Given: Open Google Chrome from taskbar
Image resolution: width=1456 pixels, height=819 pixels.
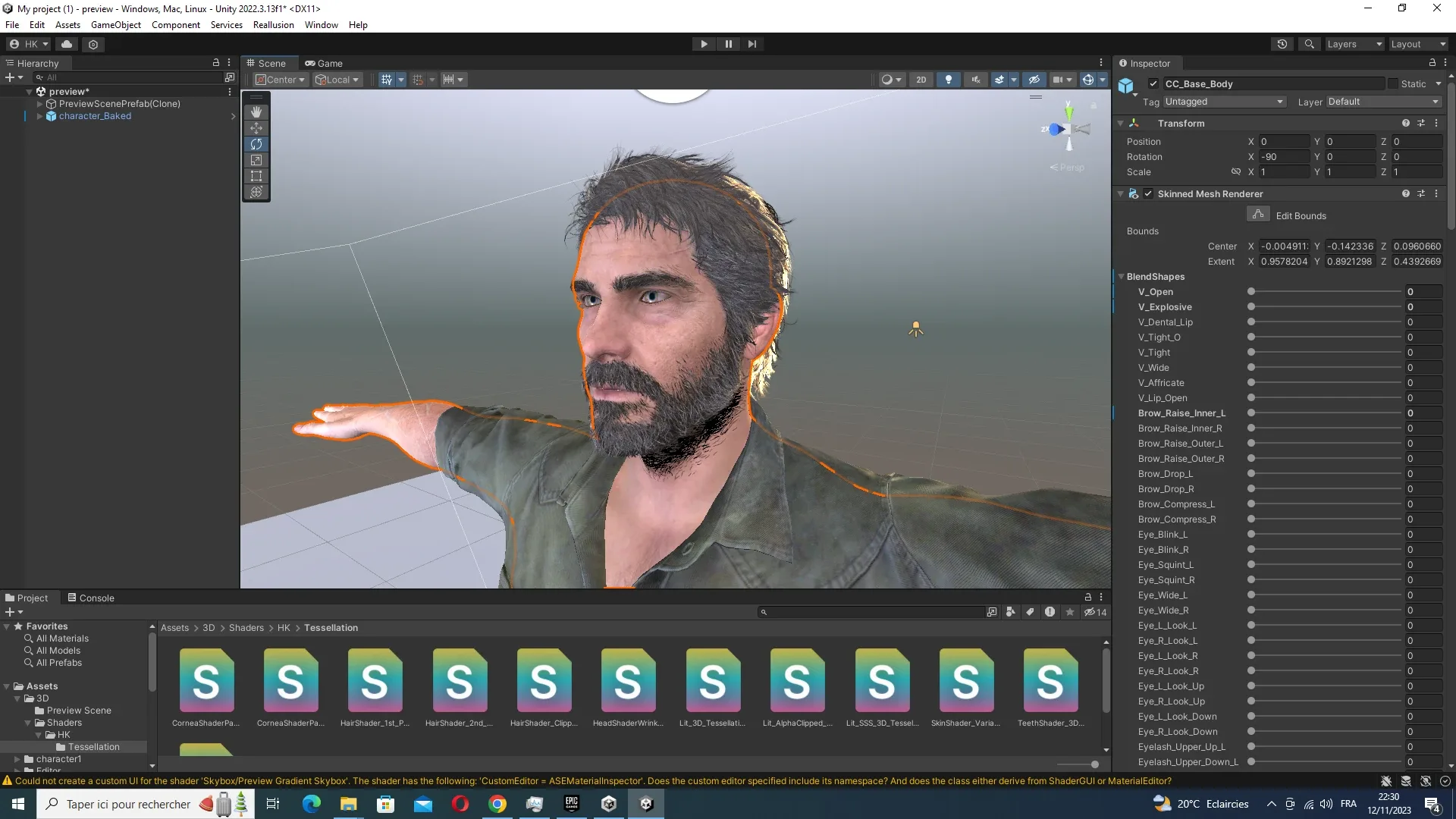Looking at the screenshot, I should point(497,804).
